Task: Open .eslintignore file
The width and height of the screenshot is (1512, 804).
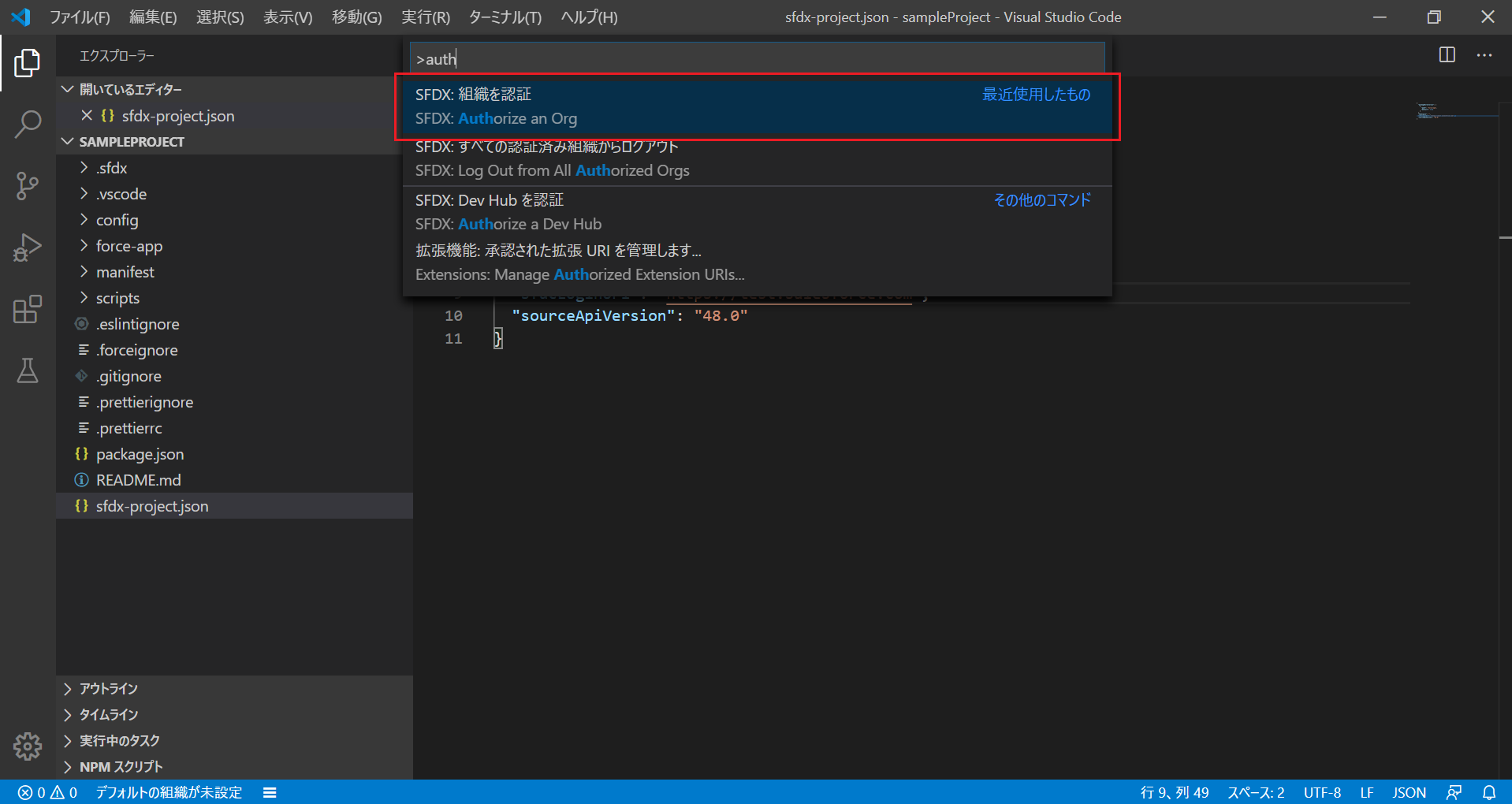Action: [234, 324]
